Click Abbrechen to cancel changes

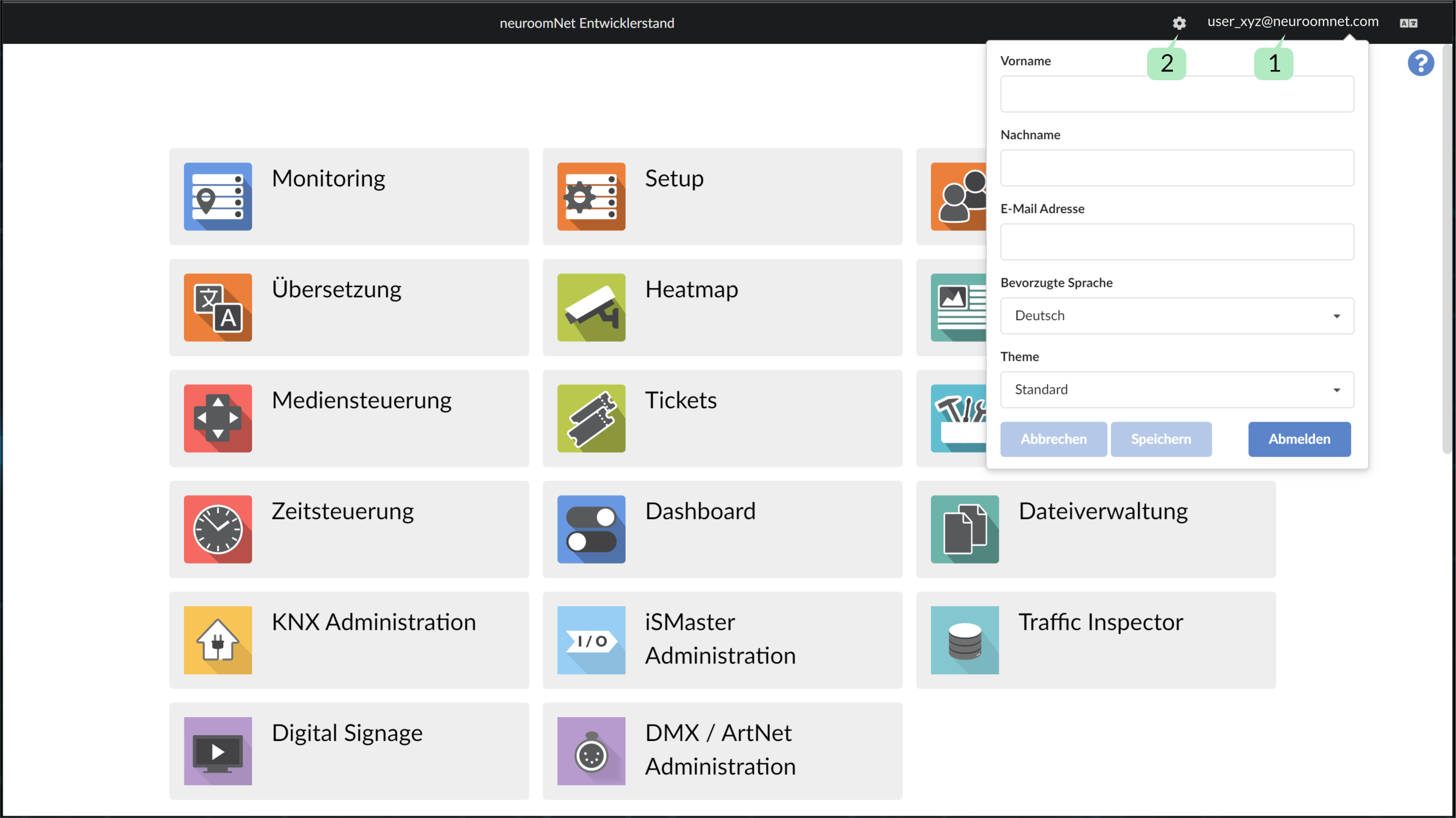click(1053, 438)
